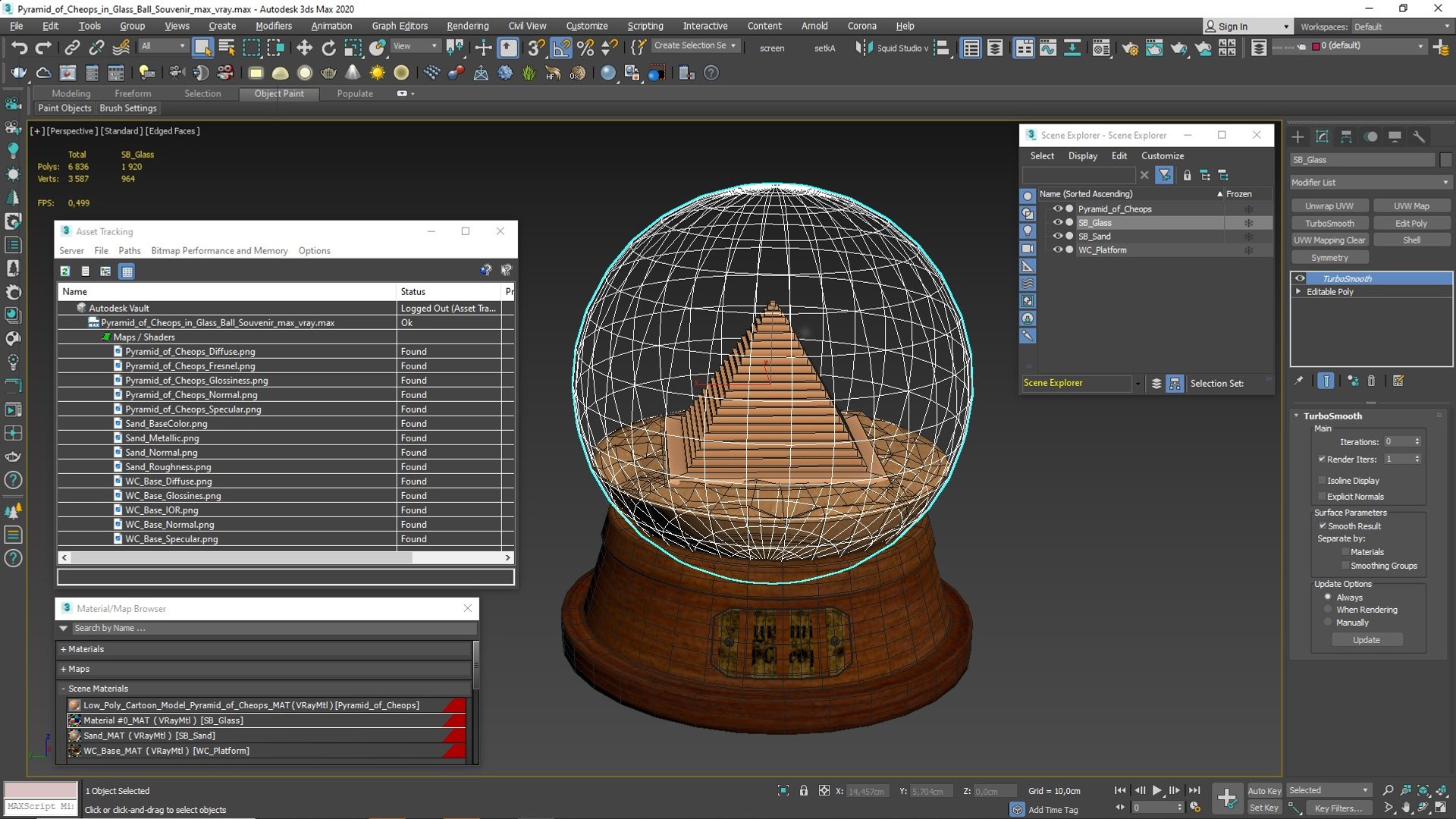
Task: Click the Sun light icon
Action: coord(377,73)
